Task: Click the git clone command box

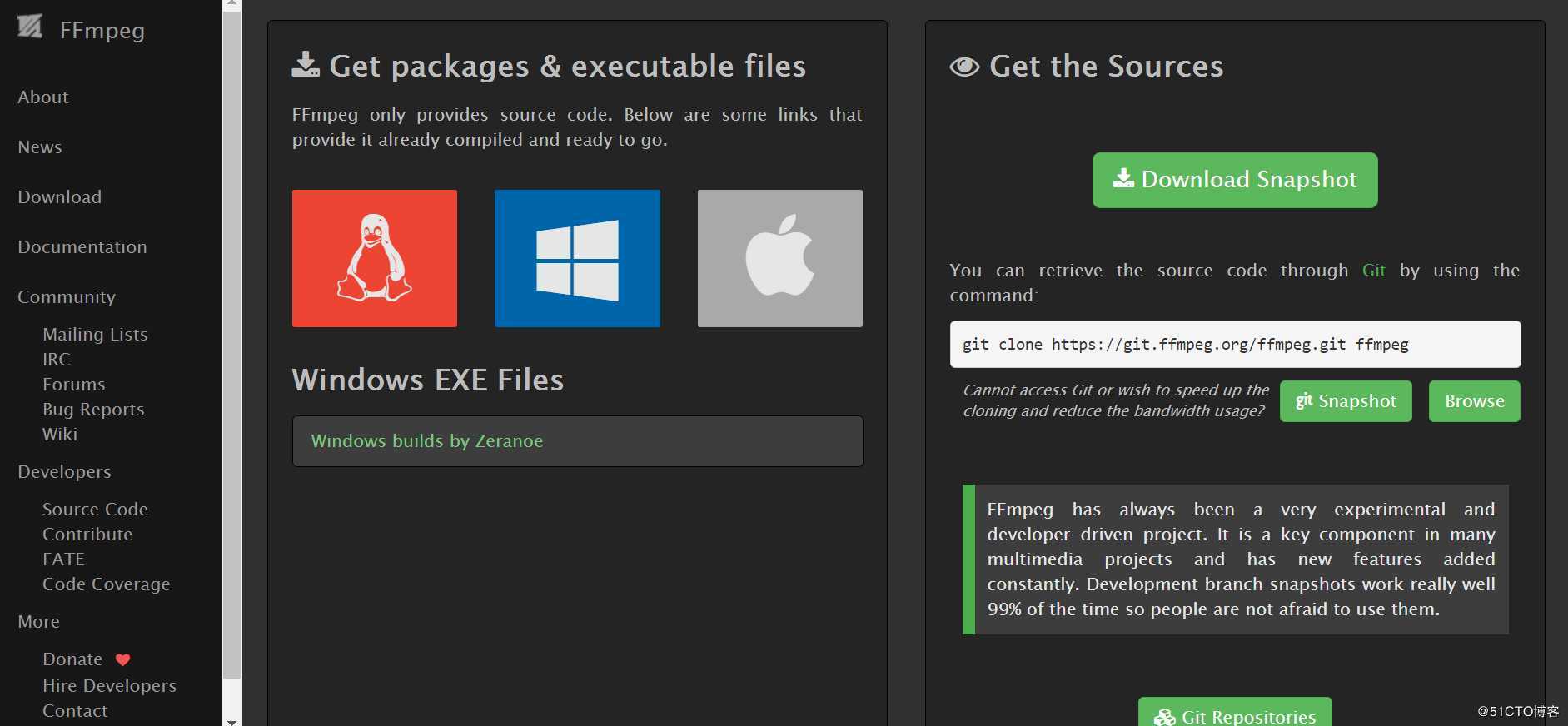Action: point(1235,344)
